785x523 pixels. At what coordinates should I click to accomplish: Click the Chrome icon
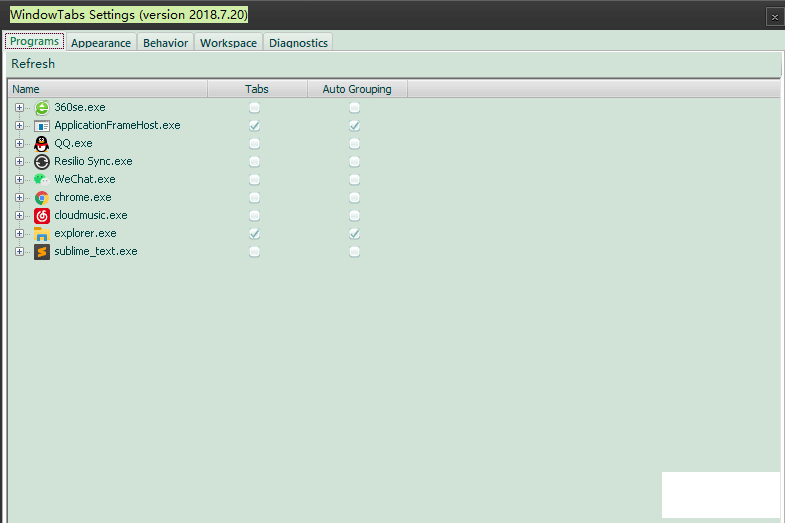[x=42, y=198]
